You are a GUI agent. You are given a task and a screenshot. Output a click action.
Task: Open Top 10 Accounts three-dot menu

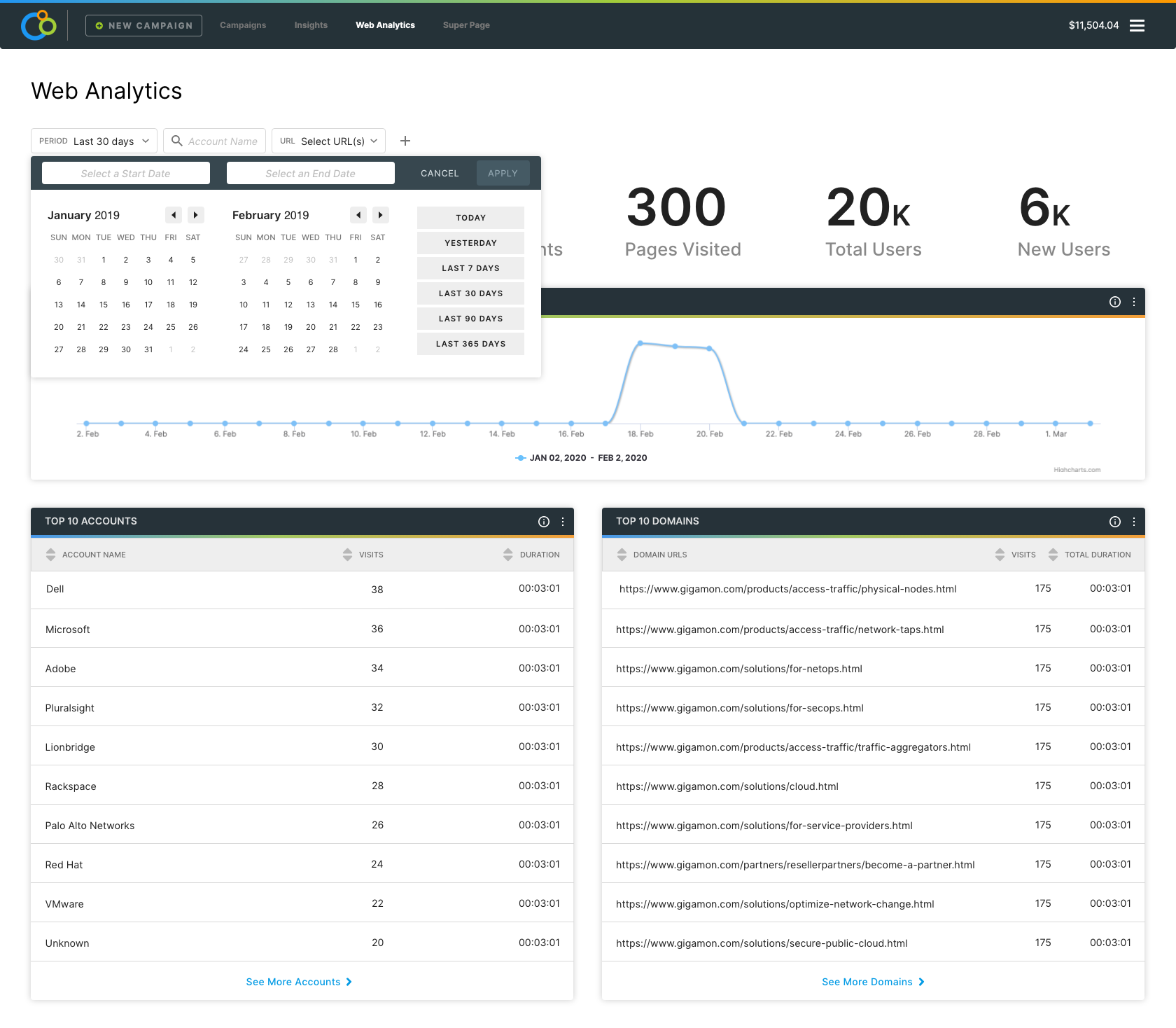pos(563,522)
